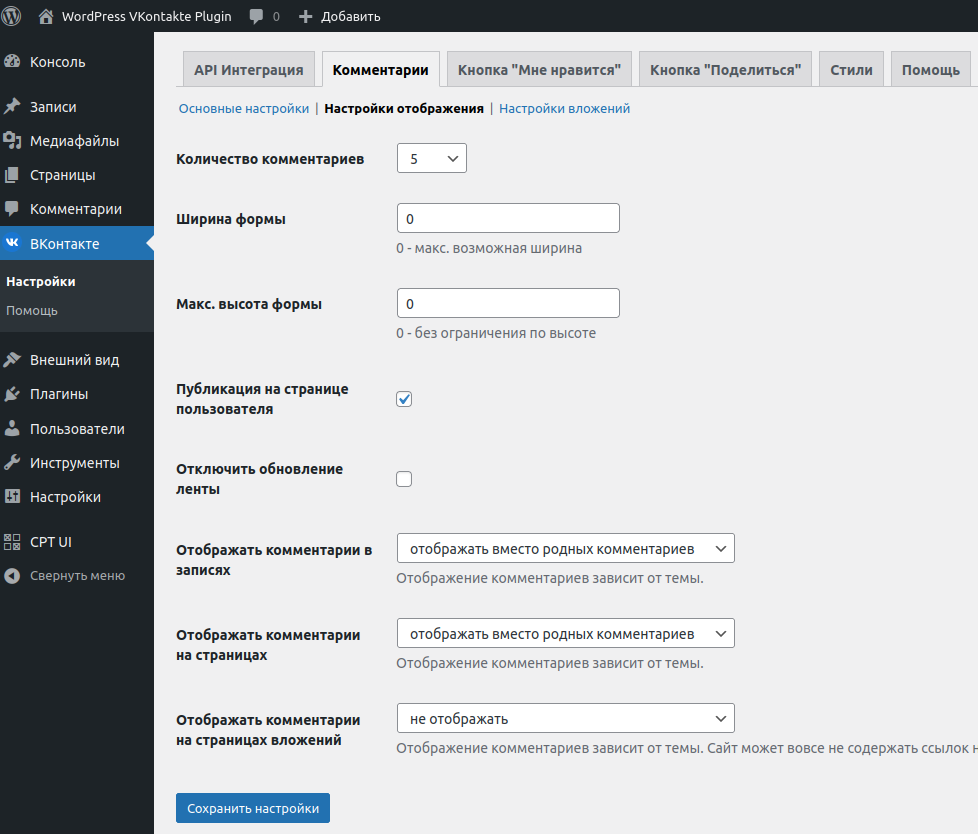978x834 pixels.
Task: Click the Комментарии speech bubble sidebar icon
Action: 12,208
